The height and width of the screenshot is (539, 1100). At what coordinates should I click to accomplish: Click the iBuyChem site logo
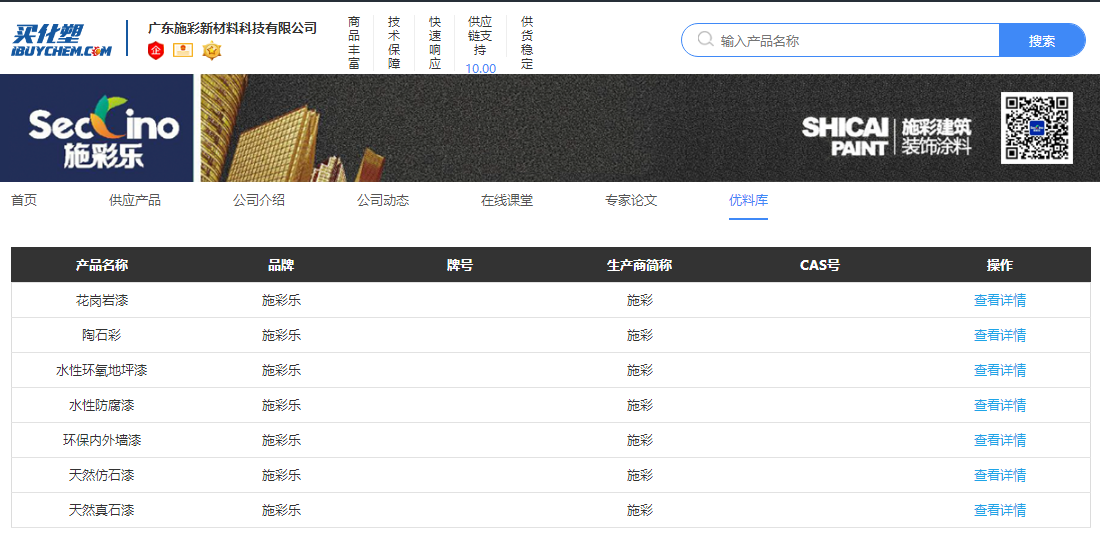pos(62,39)
